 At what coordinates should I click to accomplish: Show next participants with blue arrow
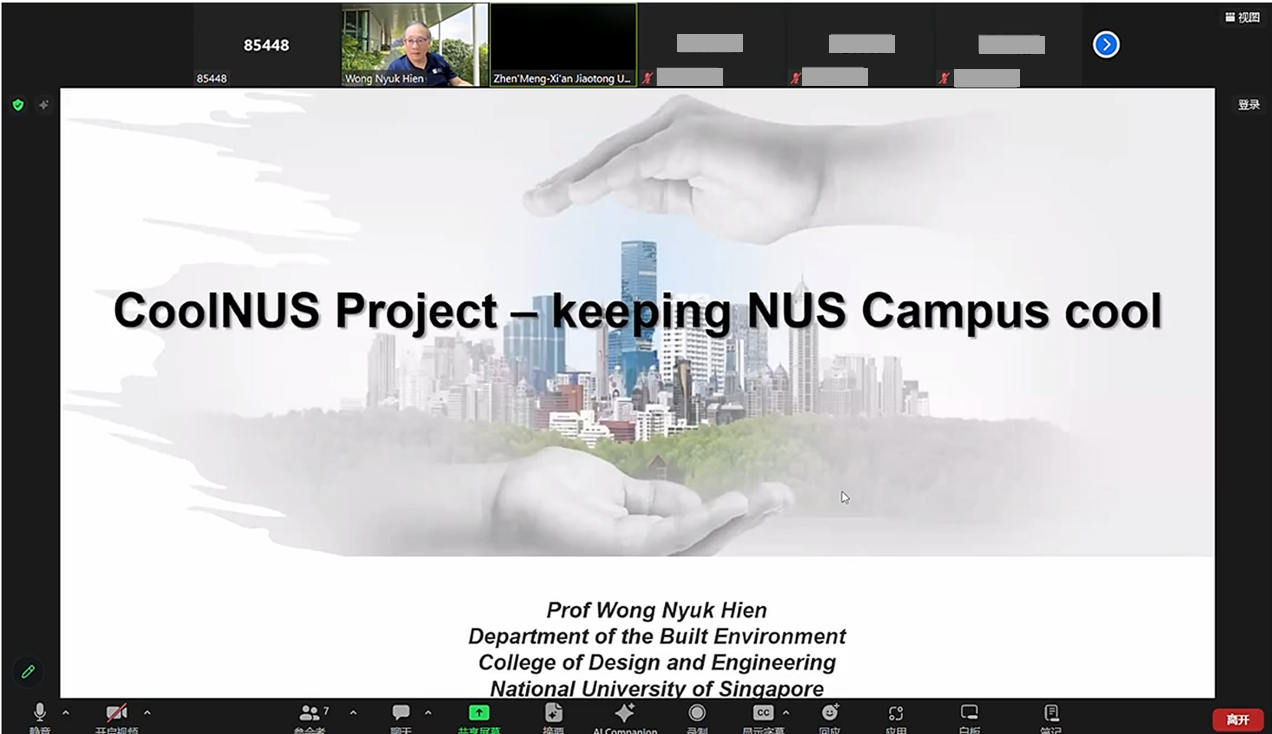pyautogui.click(x=1106, y=45)
